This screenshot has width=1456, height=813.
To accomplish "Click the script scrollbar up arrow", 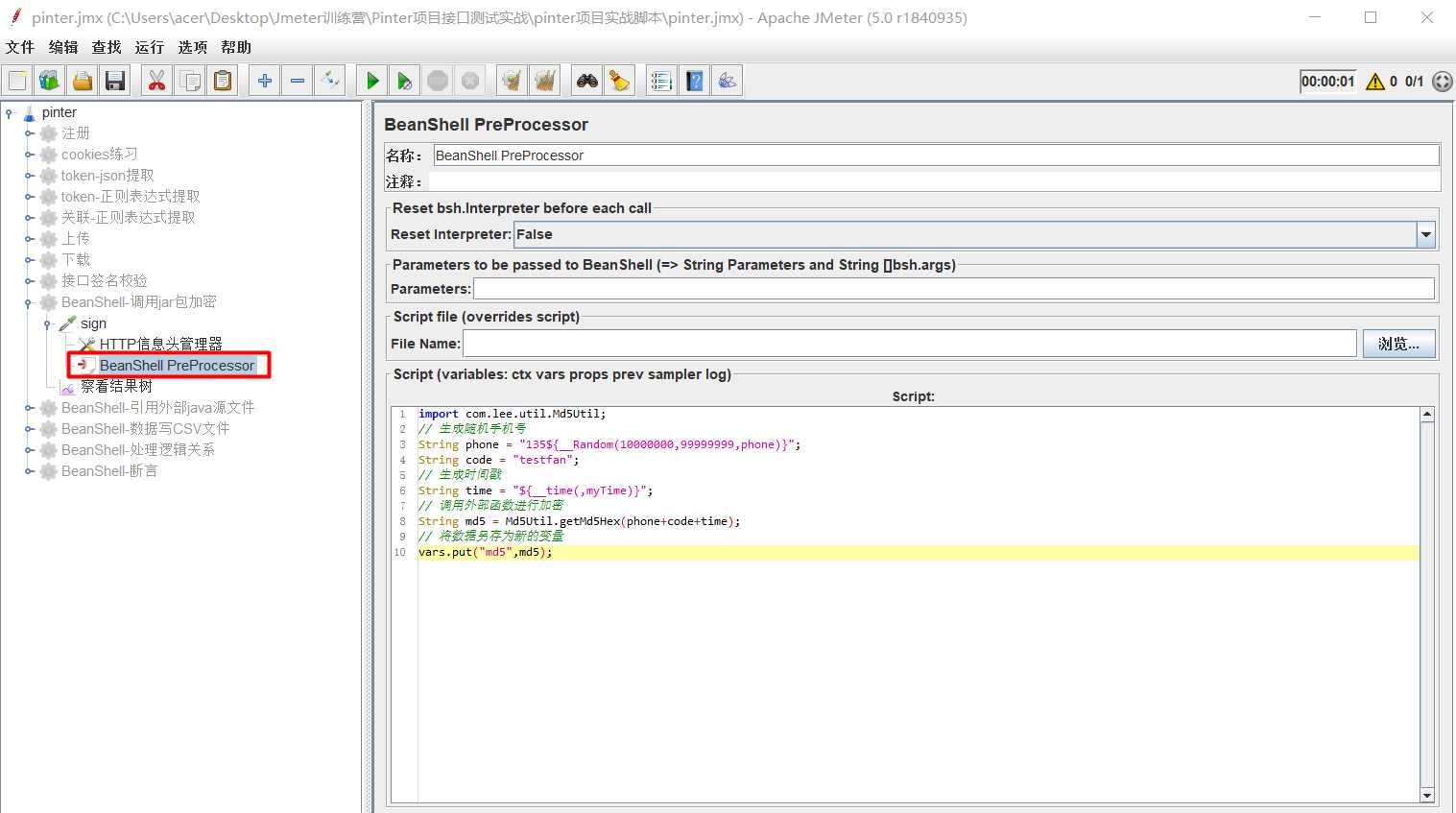I will point(1427,415).
